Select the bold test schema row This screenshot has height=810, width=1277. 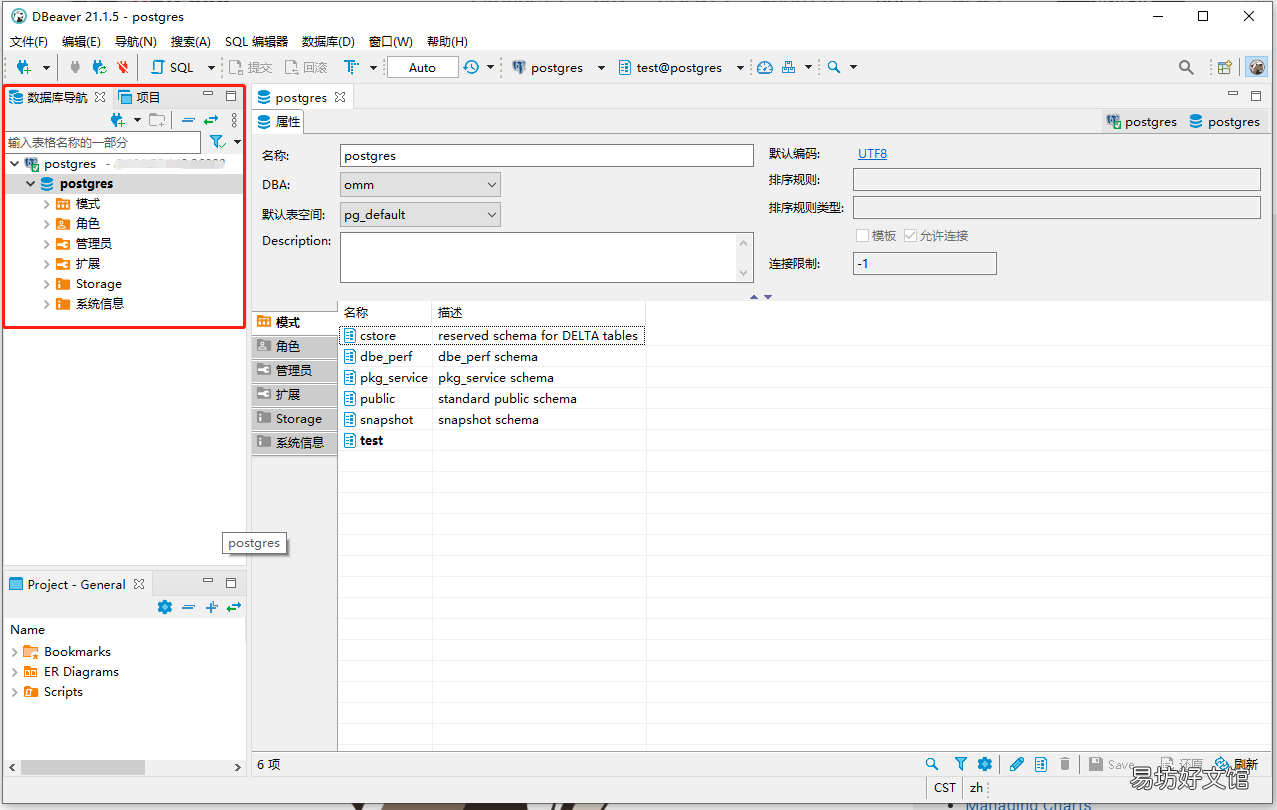492,441
